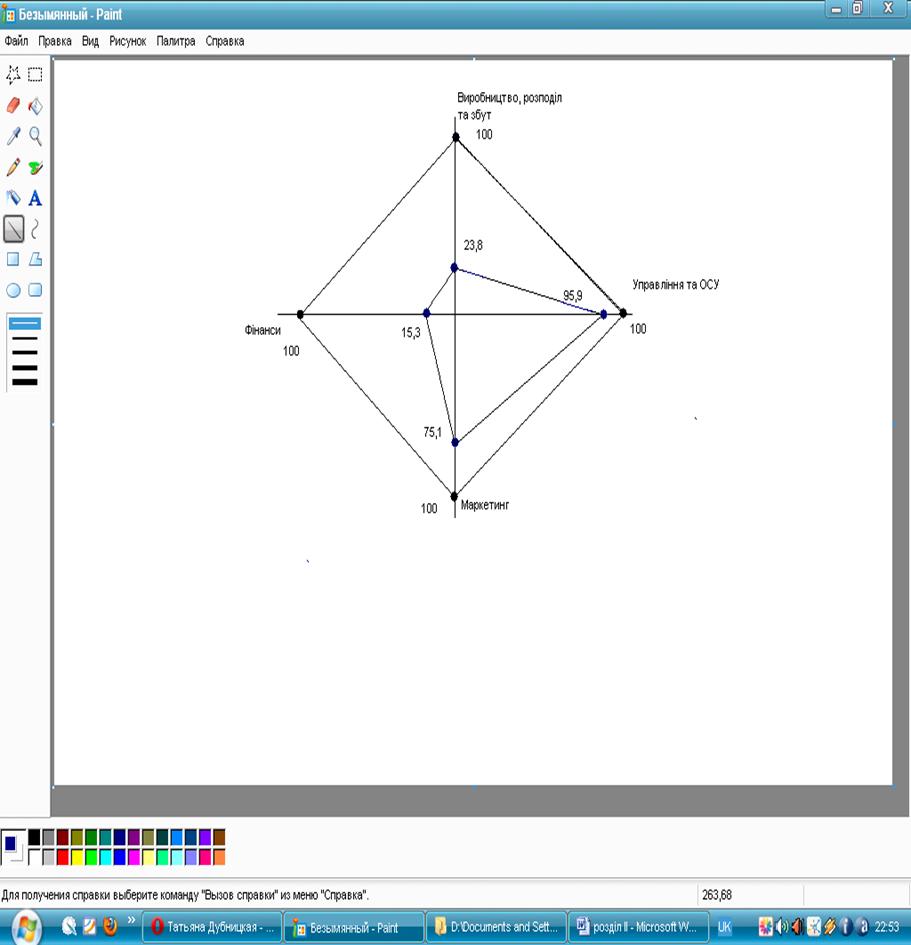Pick the black color swatch
Viewport: 911px width, 945px height.
click(34, 837)
